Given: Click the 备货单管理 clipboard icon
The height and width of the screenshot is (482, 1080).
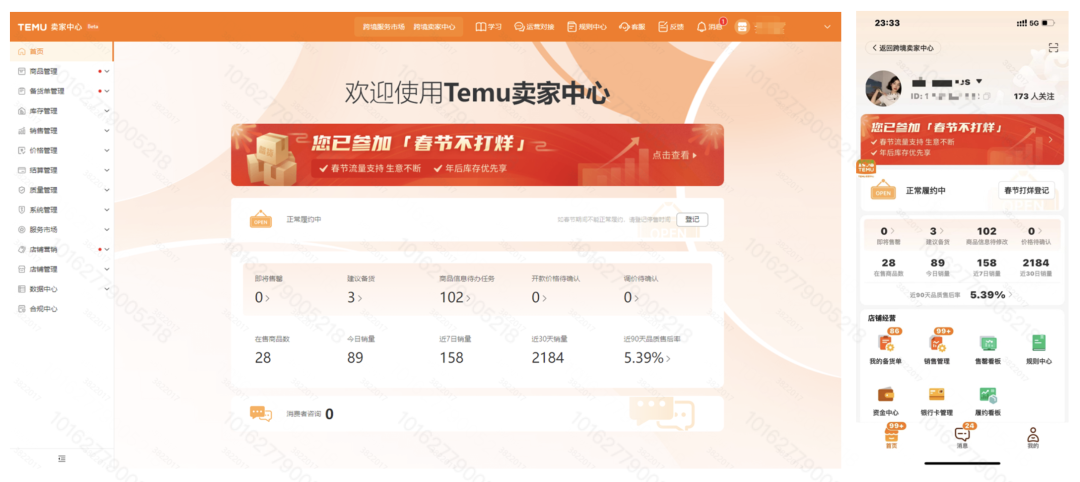Looking at the screenshot, I should pyautogui.click(x=22, y=92).
